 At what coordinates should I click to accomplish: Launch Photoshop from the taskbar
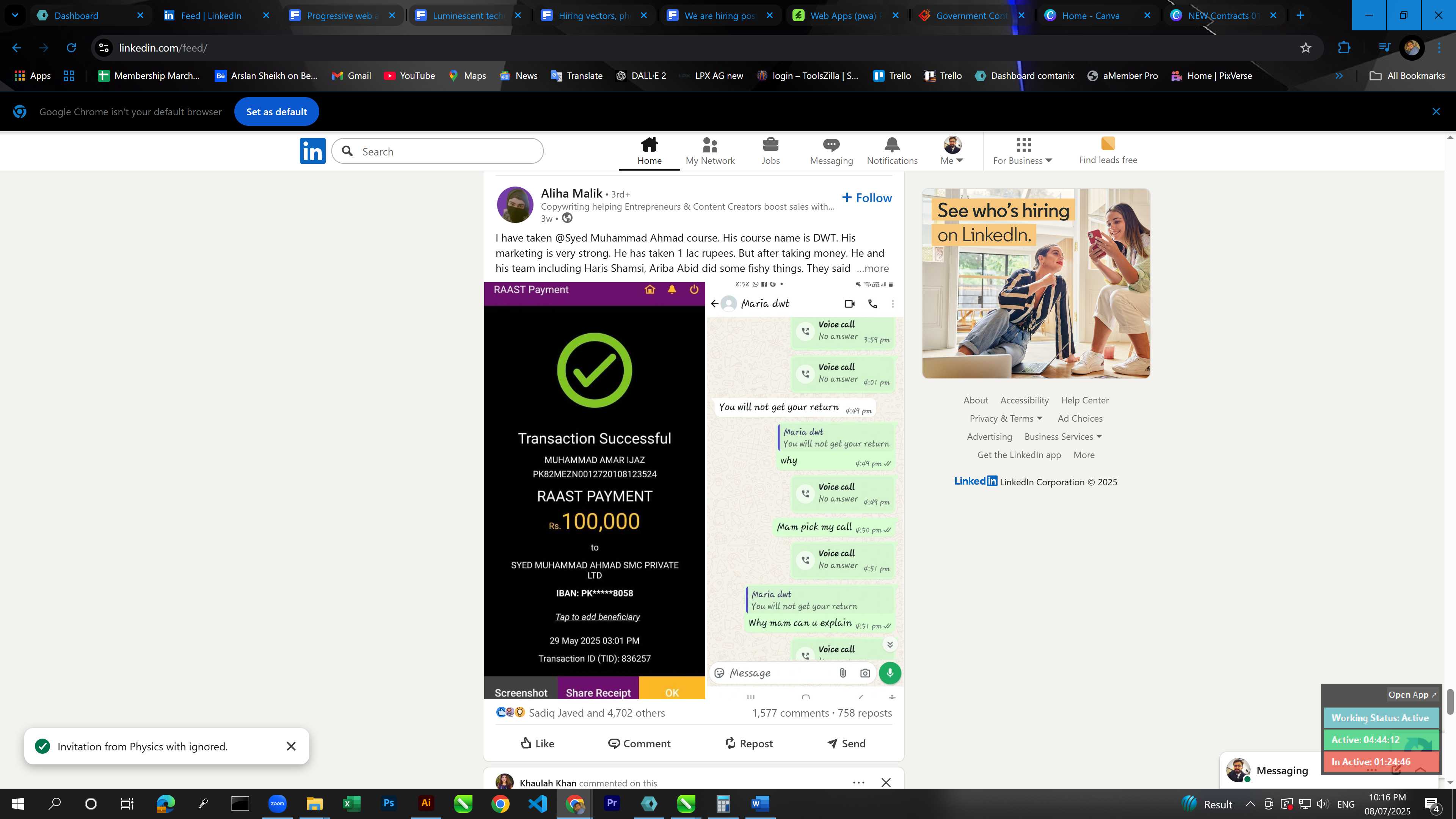click(x=389, y=804)
